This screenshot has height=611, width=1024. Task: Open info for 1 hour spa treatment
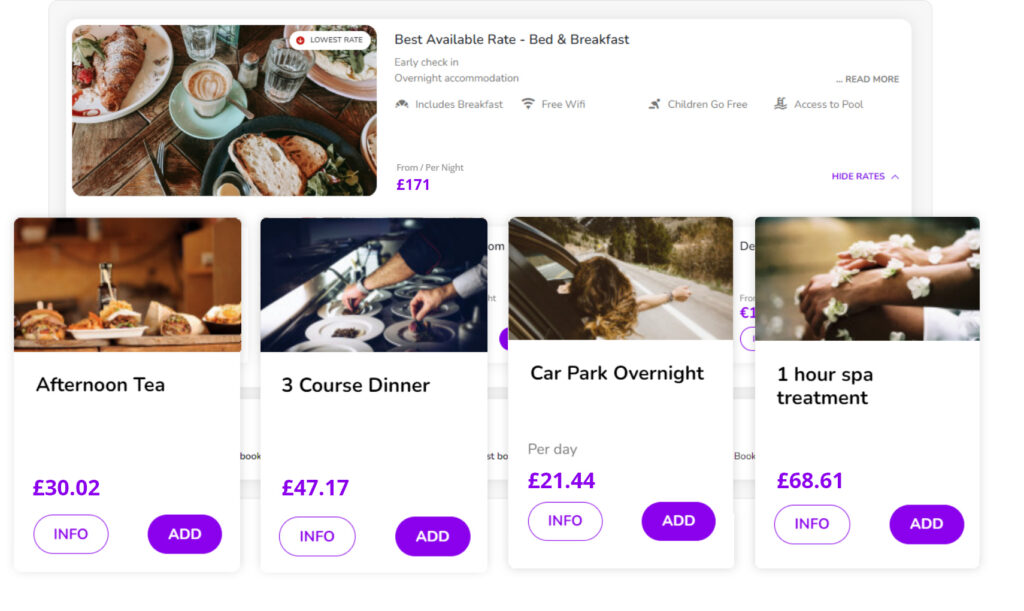[x=812, y=524]
